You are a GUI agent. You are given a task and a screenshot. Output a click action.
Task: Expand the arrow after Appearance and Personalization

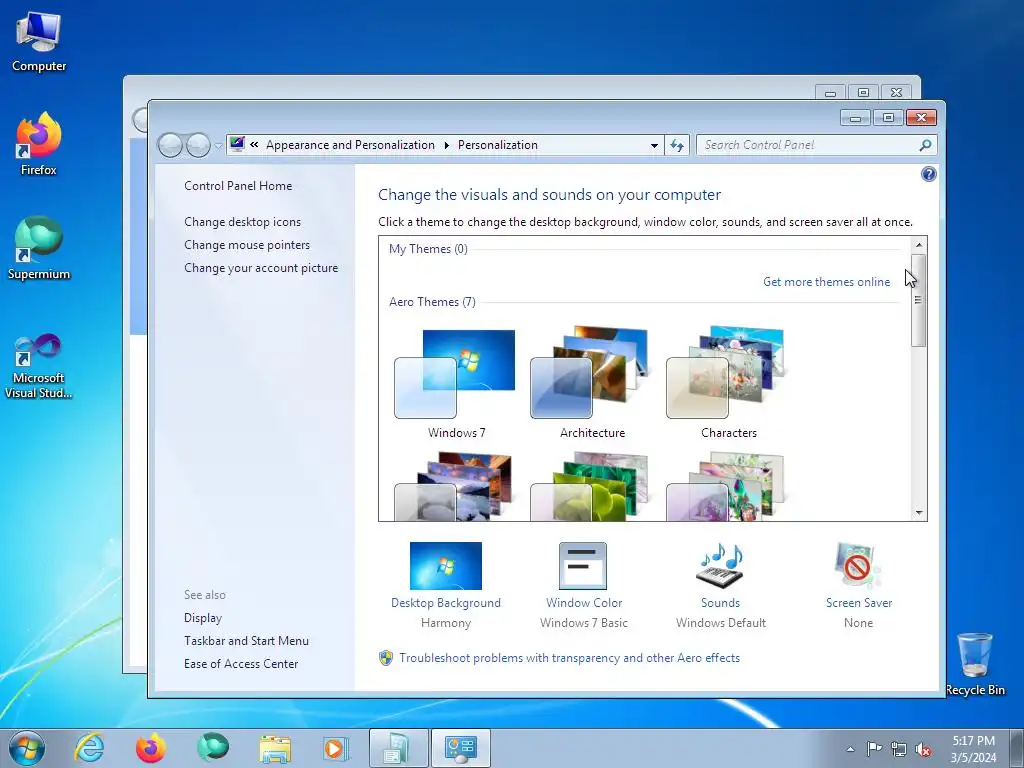(x=447, y=145)
